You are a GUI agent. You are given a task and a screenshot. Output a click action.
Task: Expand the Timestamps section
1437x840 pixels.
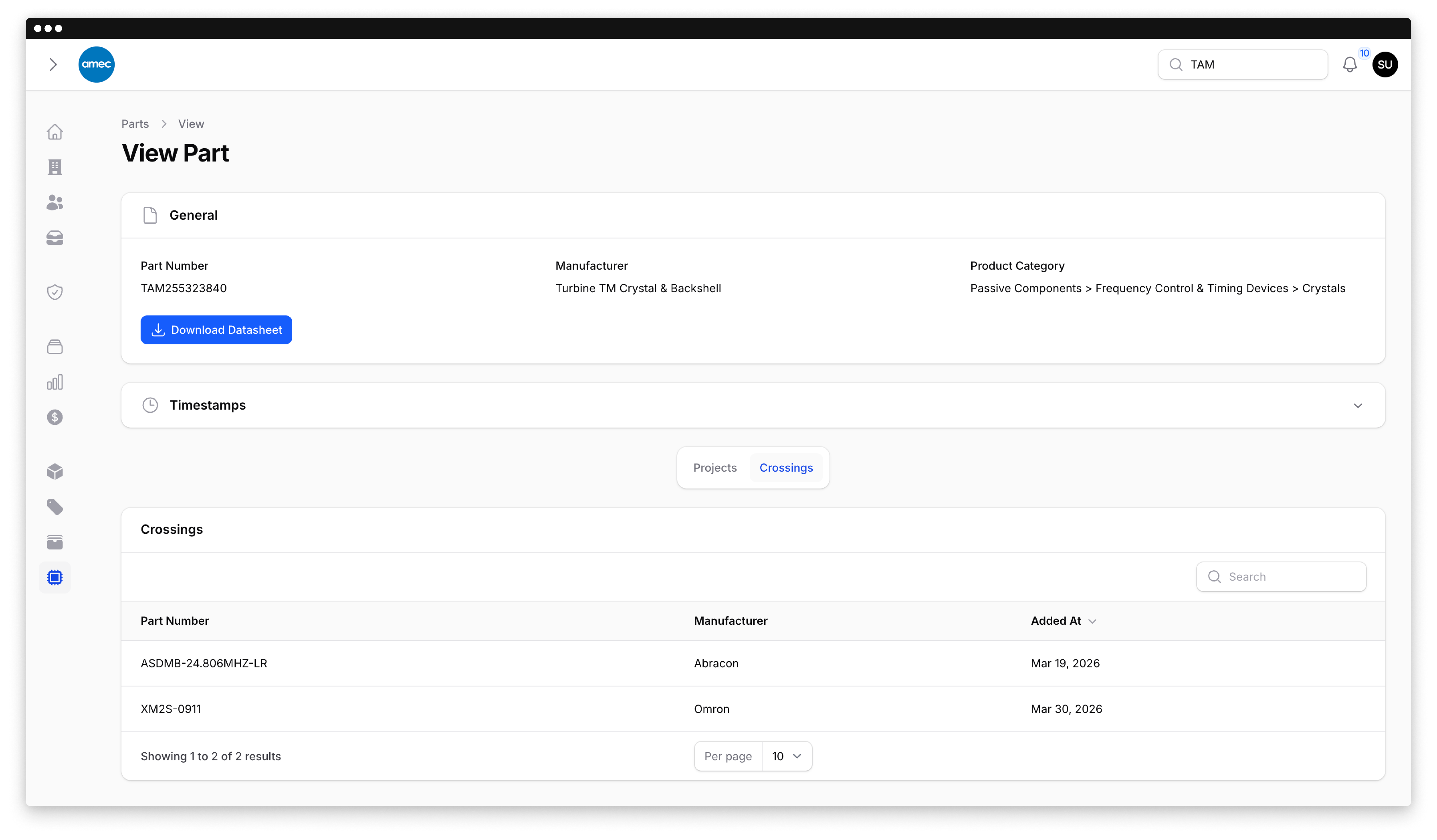point(1357,406)
